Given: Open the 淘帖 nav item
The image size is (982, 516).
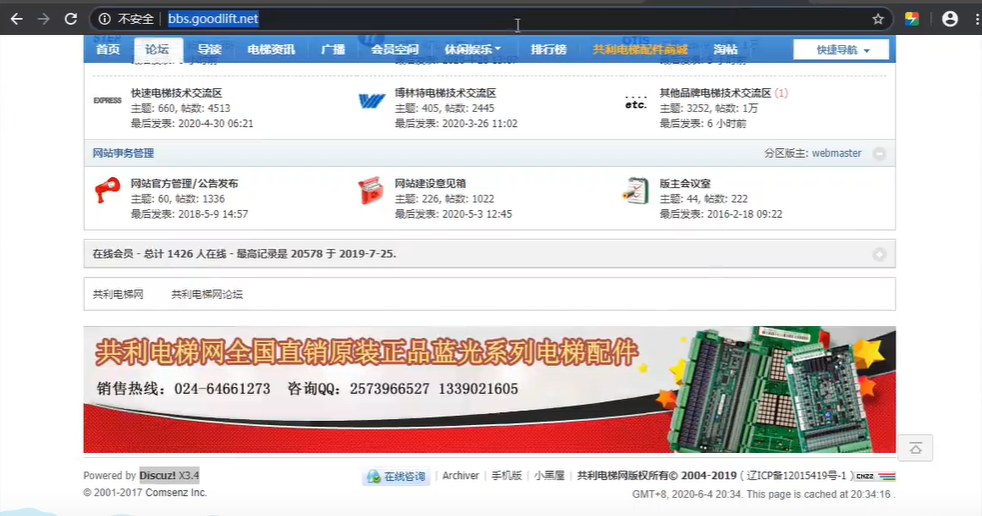Looking at the screenshot, I should [x=725, y=49].
